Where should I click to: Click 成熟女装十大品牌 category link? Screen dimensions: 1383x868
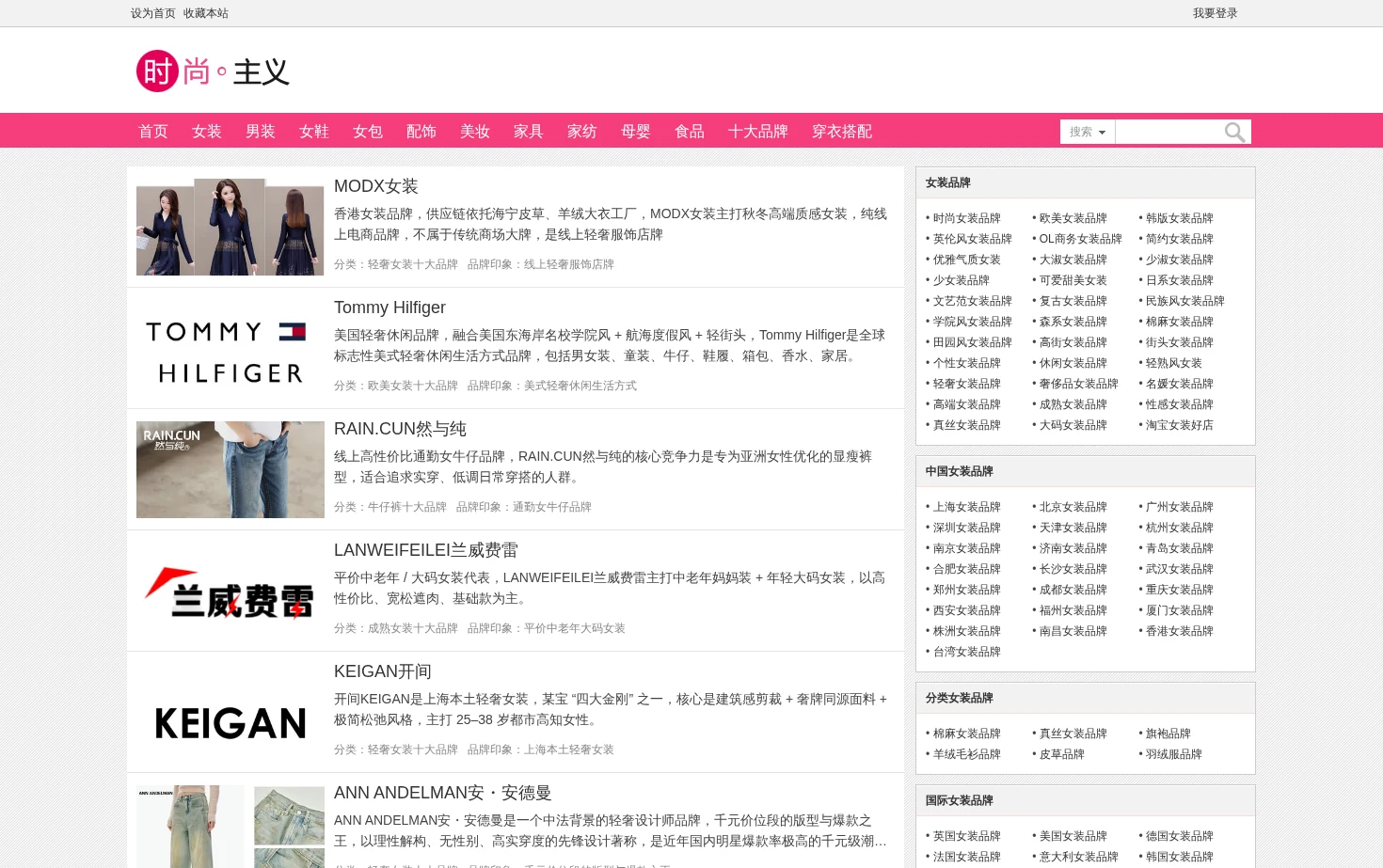(413, 628)
